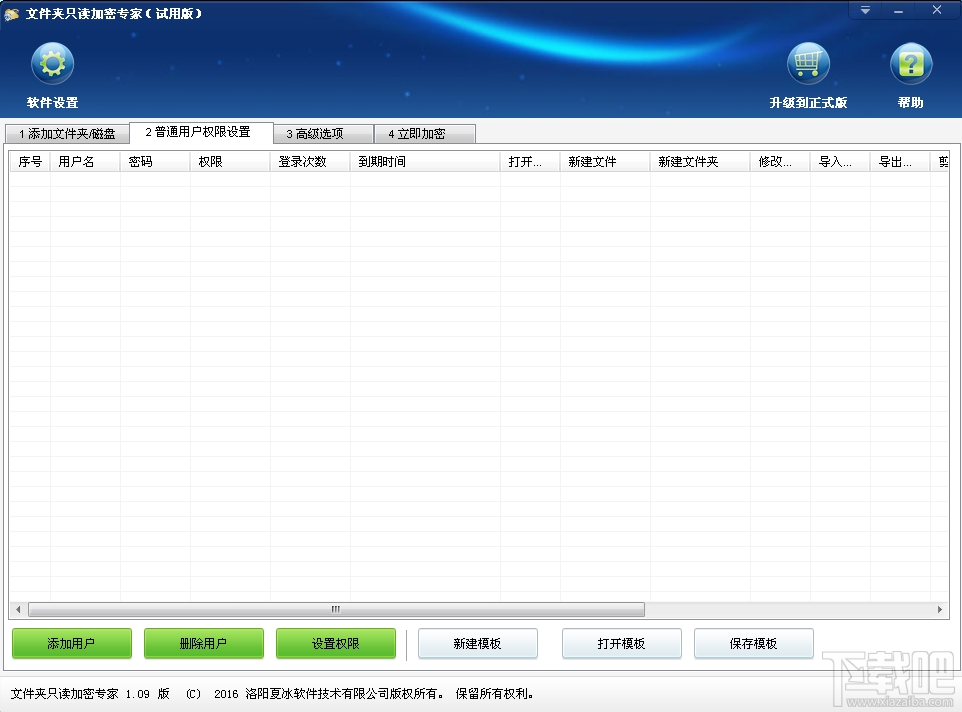Click the 修改... column header

coord(780,162)
